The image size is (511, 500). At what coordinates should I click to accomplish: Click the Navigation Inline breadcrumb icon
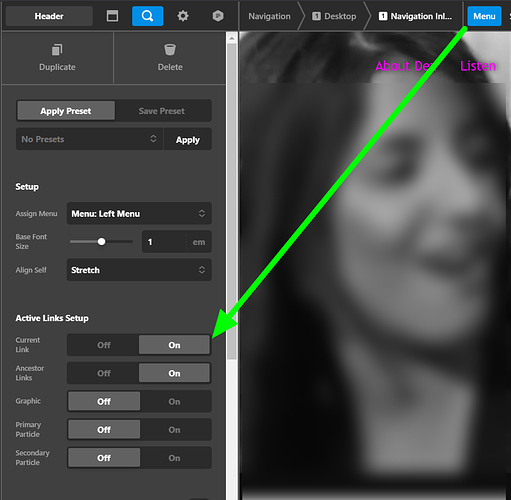click(x=383, y=16)
